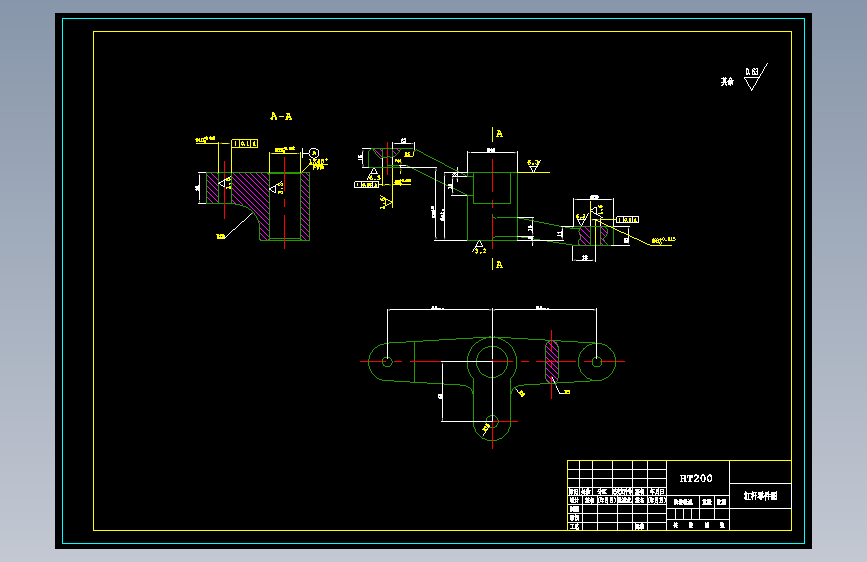Screen dimensions: 867x562
Task: Select the "0.63" surface finish value at top right
Action: pyautogui.click(x=751, y=72)
